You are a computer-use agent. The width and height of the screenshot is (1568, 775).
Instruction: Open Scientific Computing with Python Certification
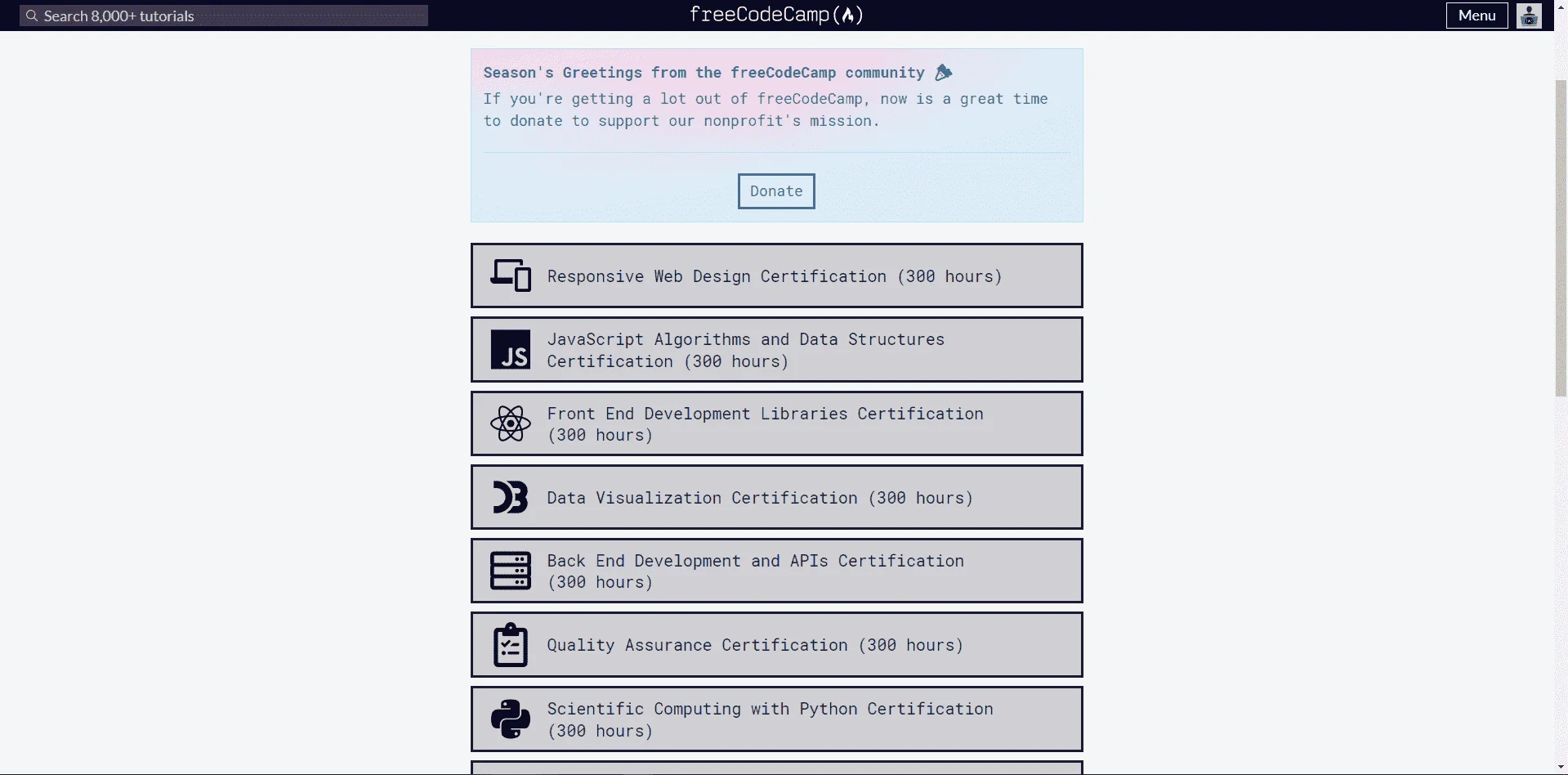(777, 719)
